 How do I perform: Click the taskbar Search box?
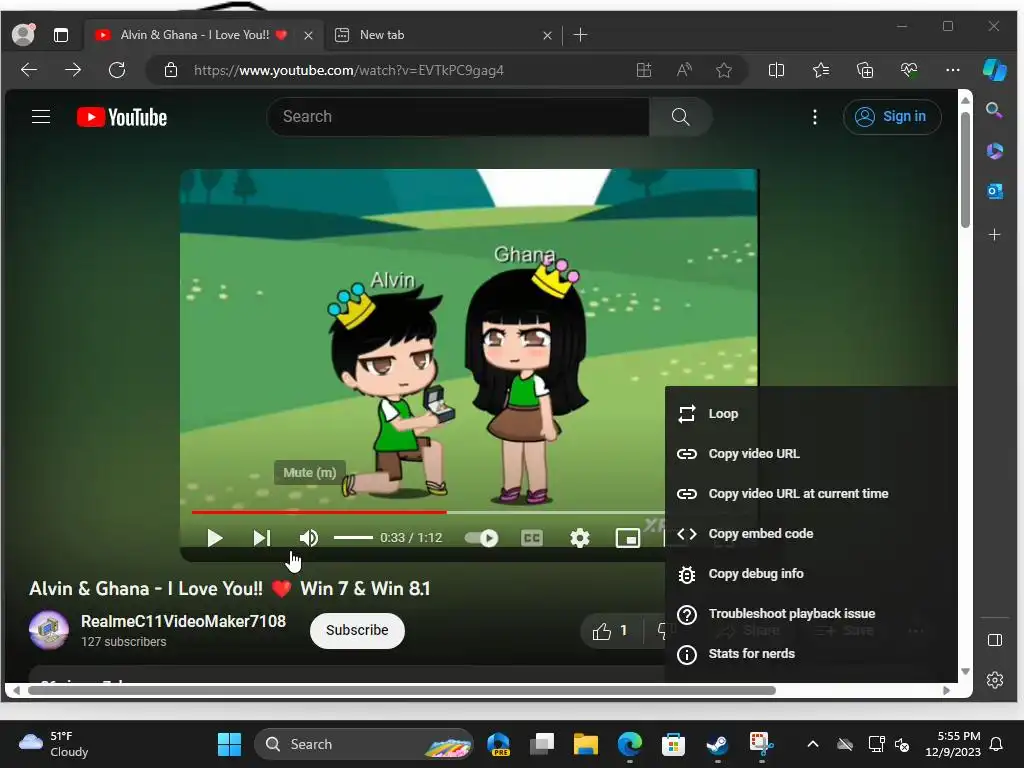(x=364, y=744)
